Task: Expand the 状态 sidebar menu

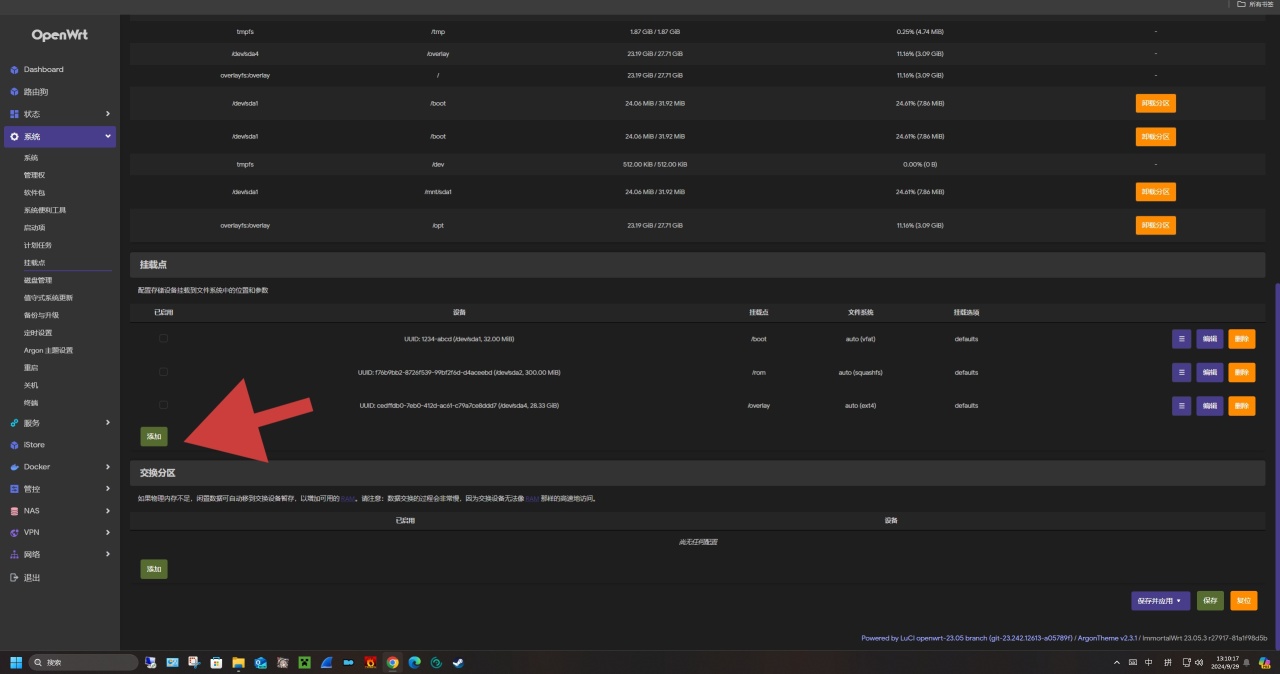Action: click(107, 114)
